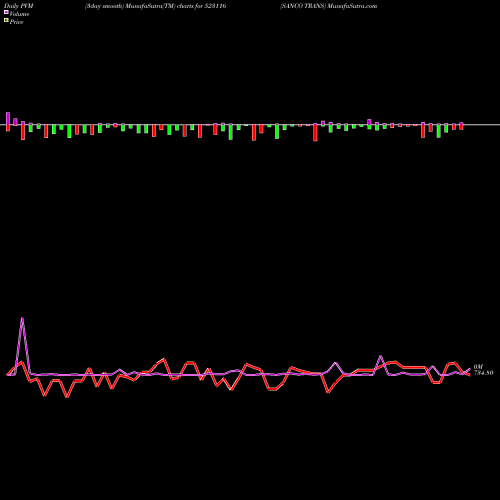Viewport: 500px width, 500px height.
Task: Click the first purple bar in histogram
Action: click(8, 118)
